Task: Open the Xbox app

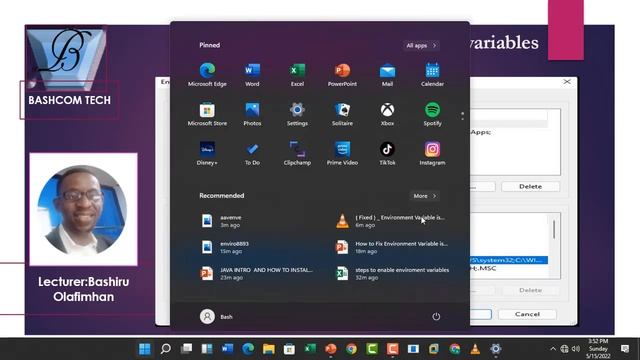Action: click(387, 114)
